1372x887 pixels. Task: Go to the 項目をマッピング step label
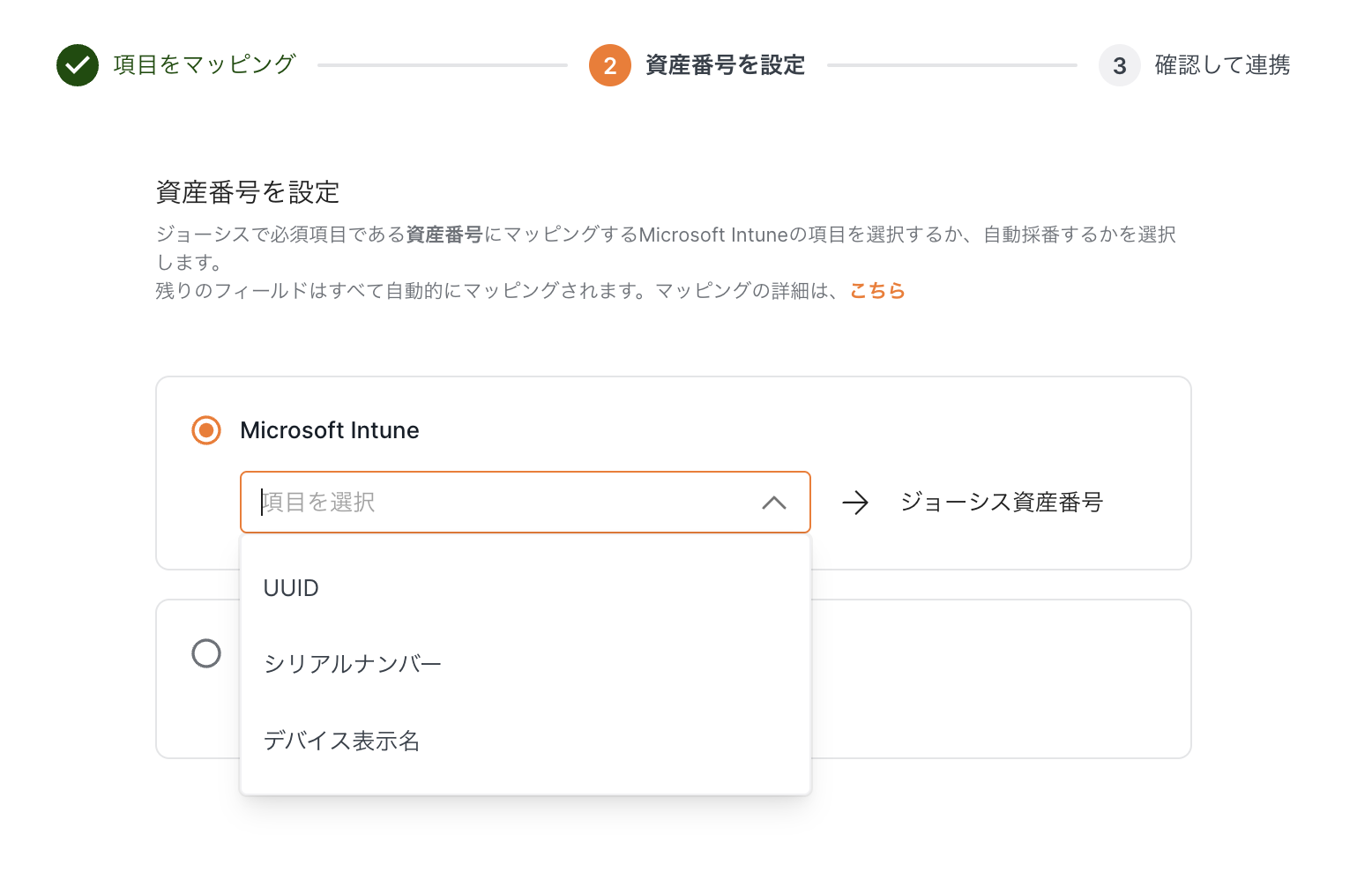click(205, 65)
